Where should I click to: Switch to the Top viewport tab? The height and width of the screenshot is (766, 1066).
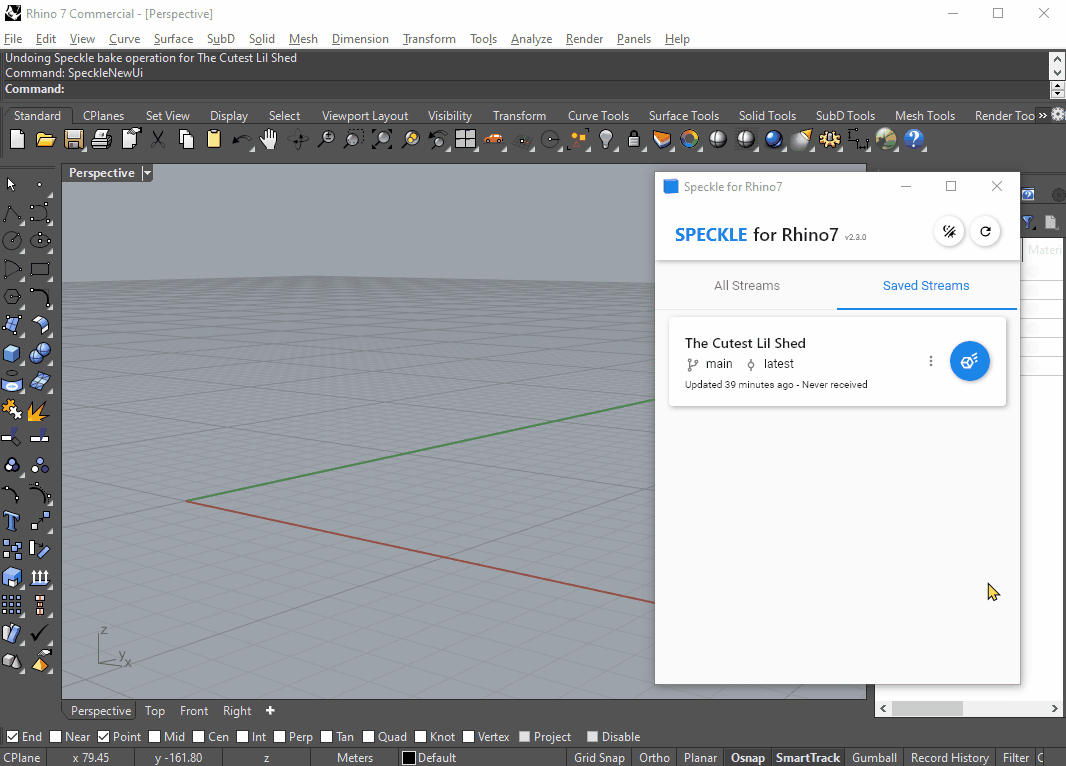(x=154, y=711)
